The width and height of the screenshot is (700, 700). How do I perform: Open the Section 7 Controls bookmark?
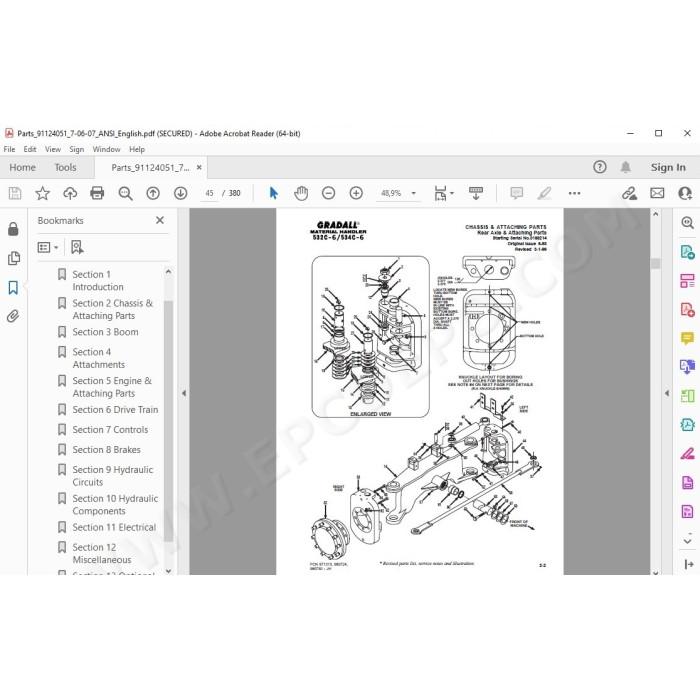pyautogui.click(x=110, y=430)
